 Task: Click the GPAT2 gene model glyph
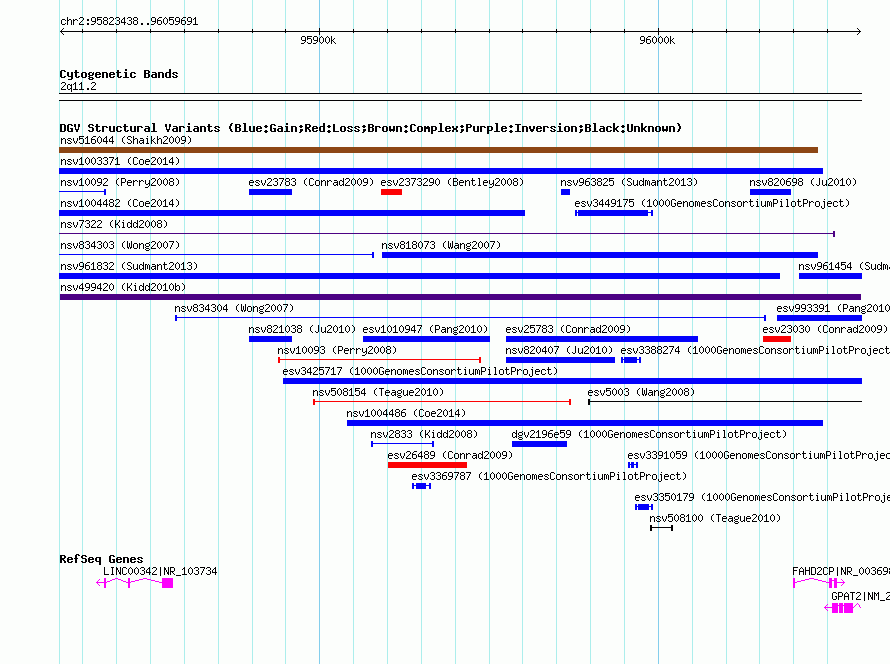click(x=842, y=608)
